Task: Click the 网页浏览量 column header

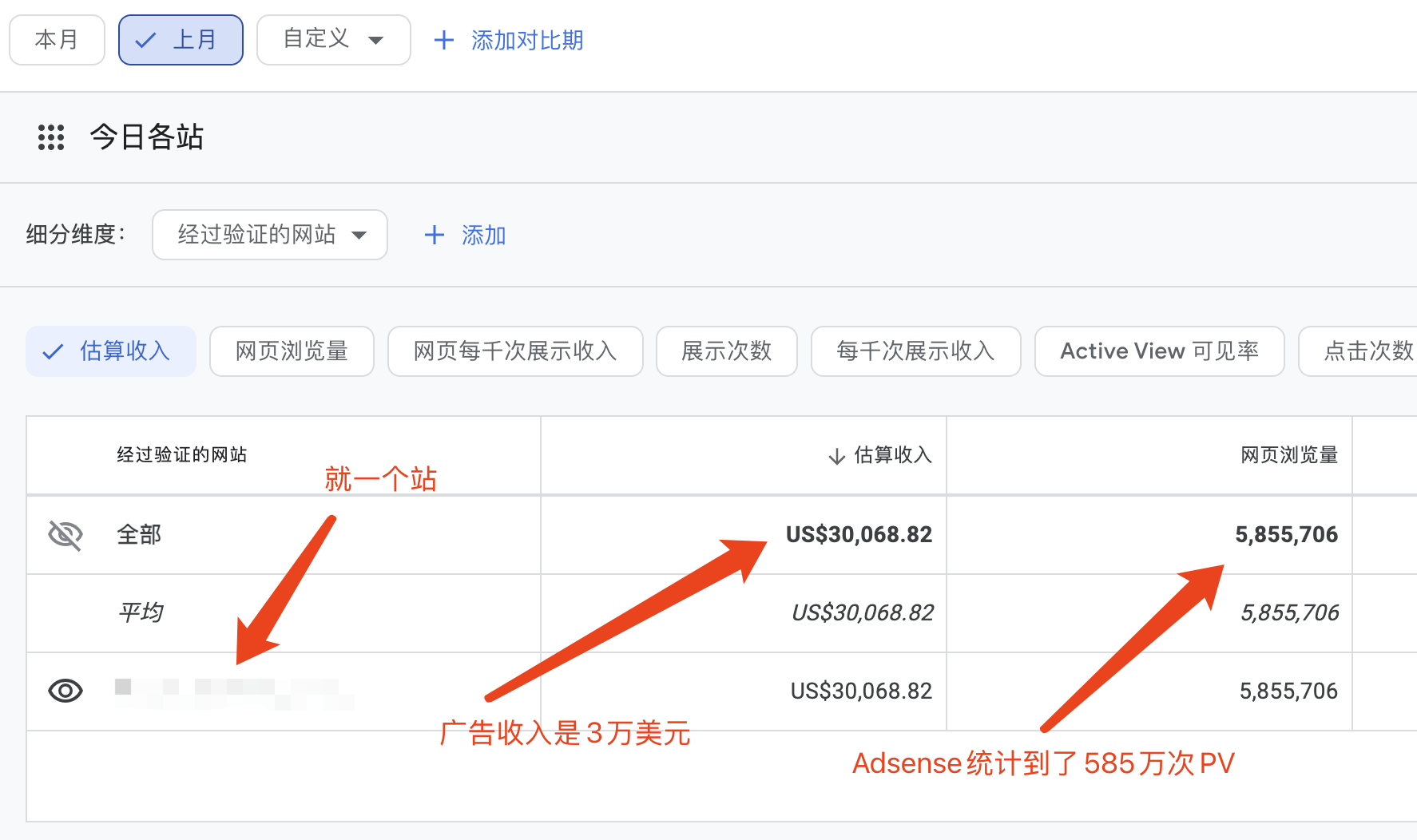Action: pos(1289,455)
